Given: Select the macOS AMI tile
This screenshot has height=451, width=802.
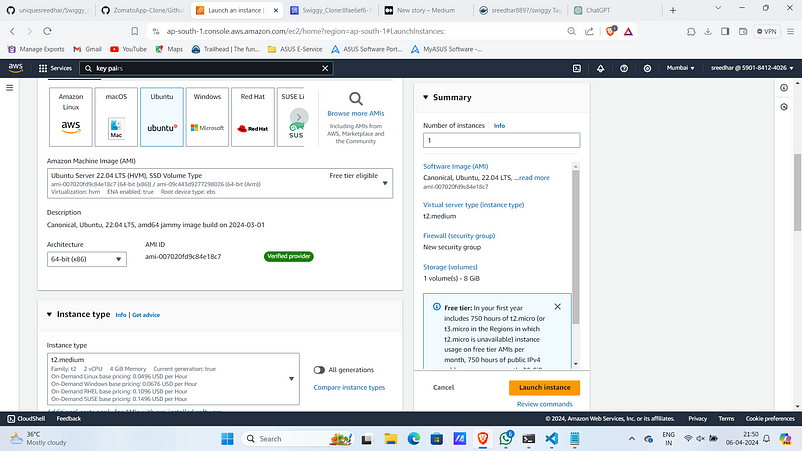Looking at the screenshot, I should click(x=116, y=117).
